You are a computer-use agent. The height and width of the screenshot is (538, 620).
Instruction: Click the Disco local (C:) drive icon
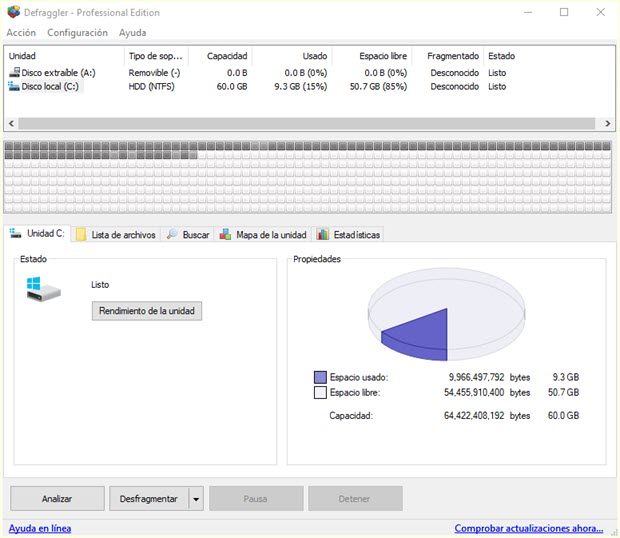click(x=14, y=86)
